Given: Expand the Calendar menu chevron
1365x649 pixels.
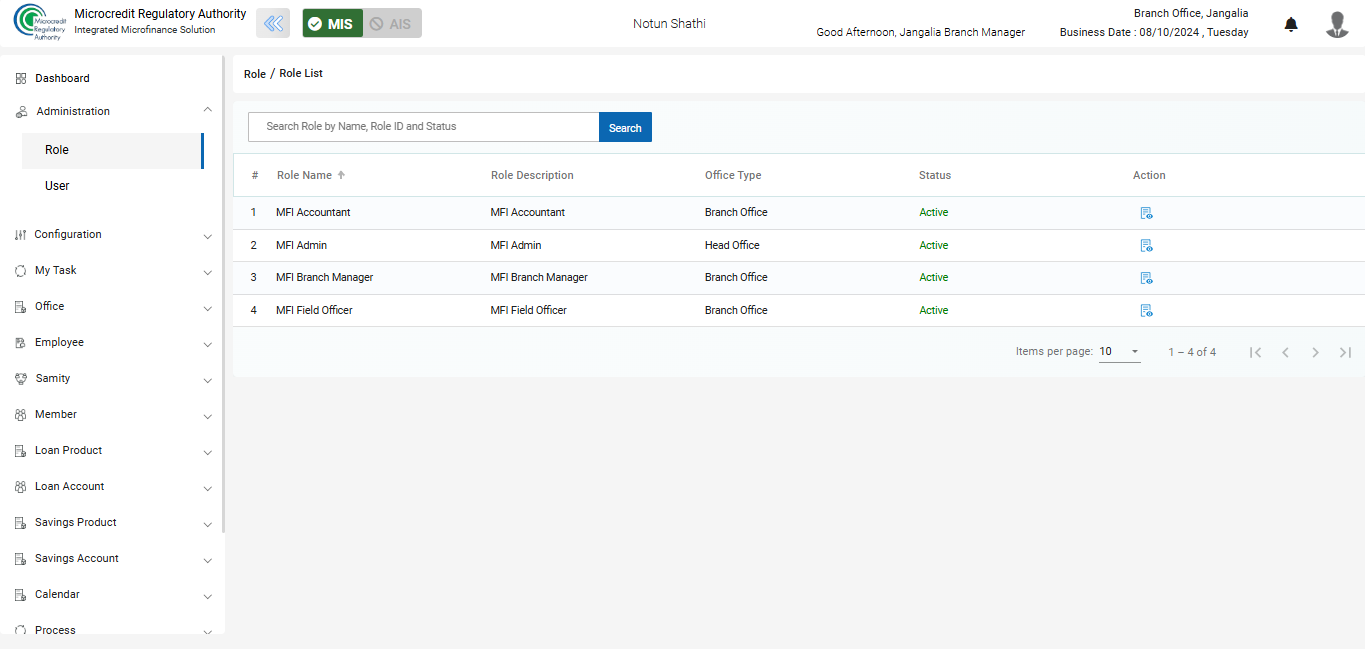Looking at the screenshot, I should pos(207,597).
